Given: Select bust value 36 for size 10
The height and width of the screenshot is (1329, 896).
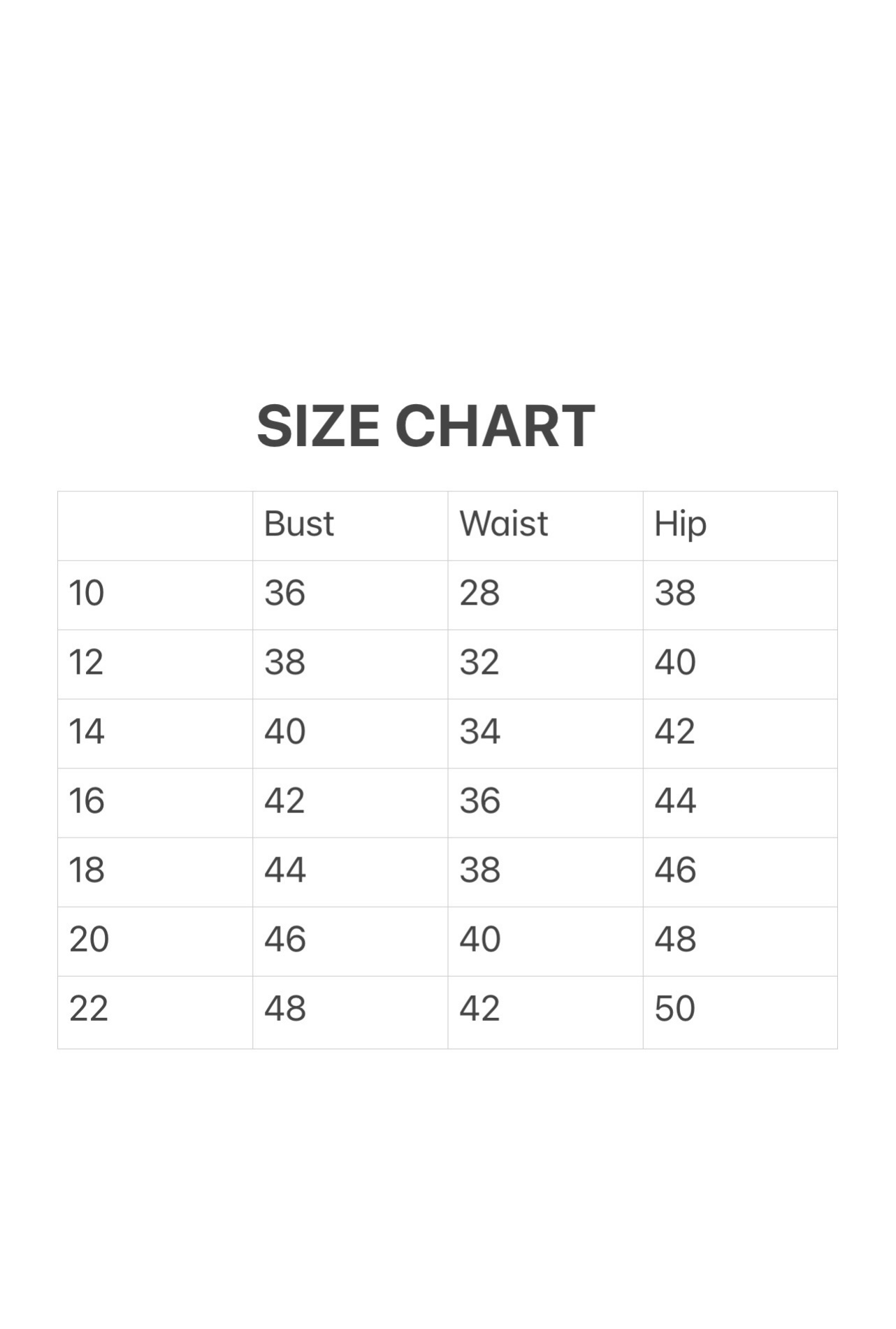Looking at the screenshot, I should (285, 593).
